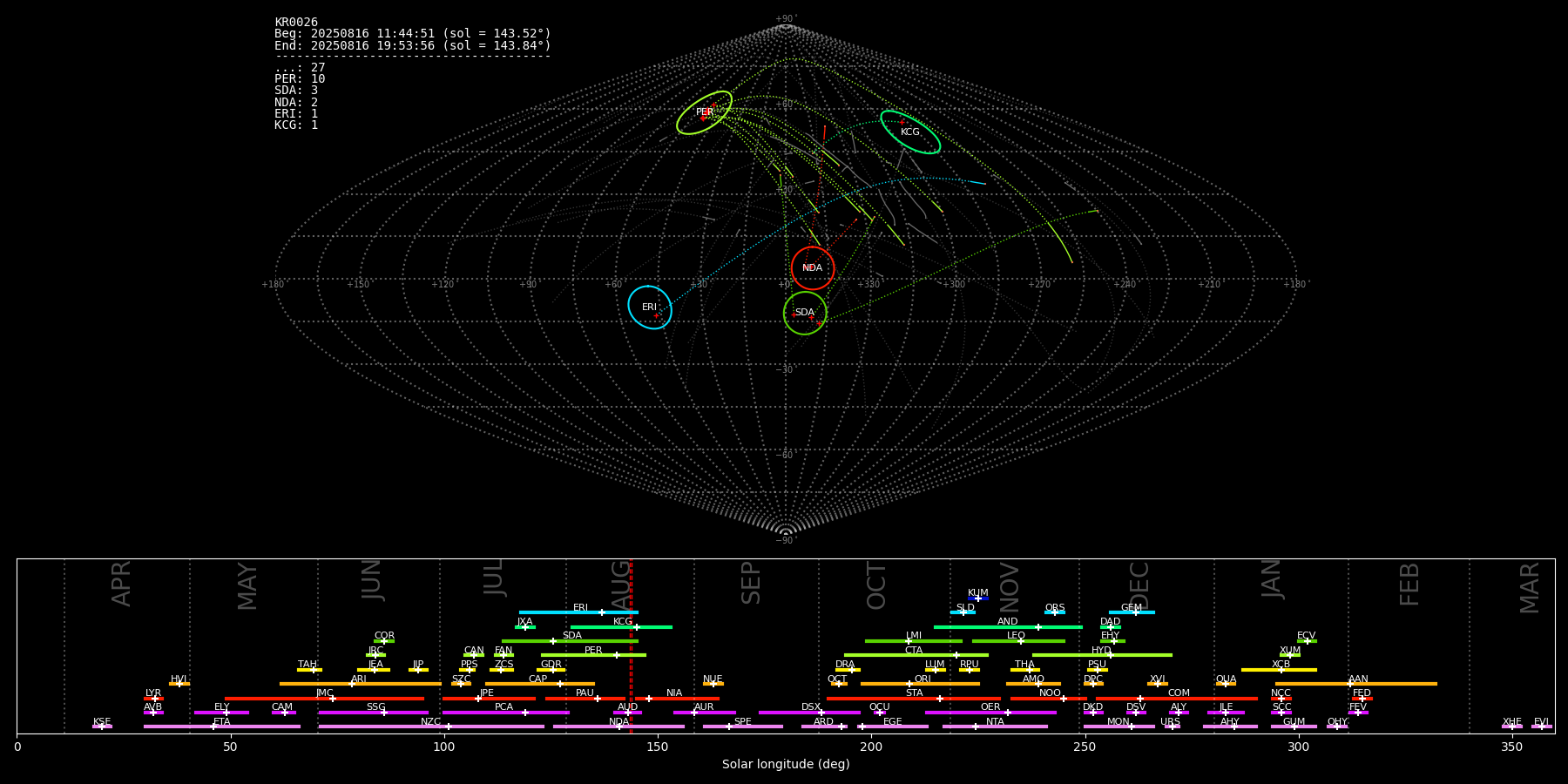Click the PER activity bar in the timeline

tap(593, 655)
